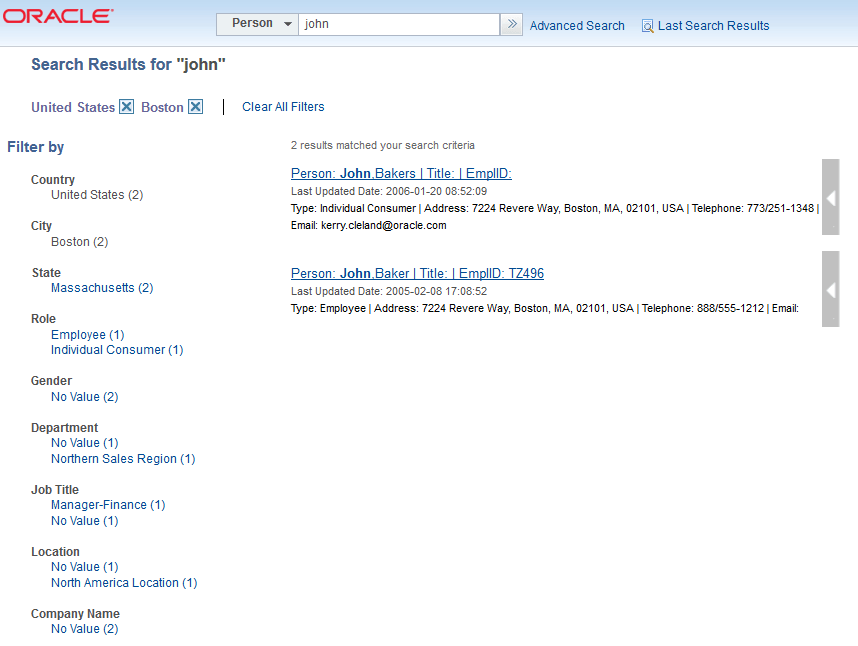Click the Oracle logo

(x=58, y=15)
